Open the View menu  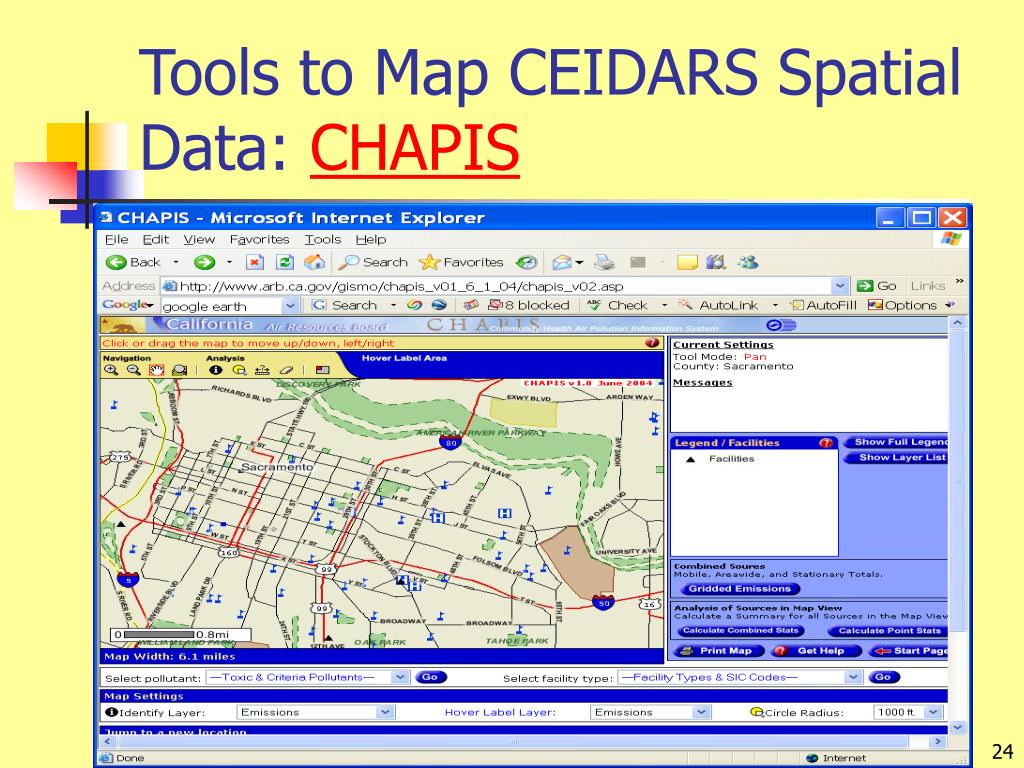click(x=199, y=240)
